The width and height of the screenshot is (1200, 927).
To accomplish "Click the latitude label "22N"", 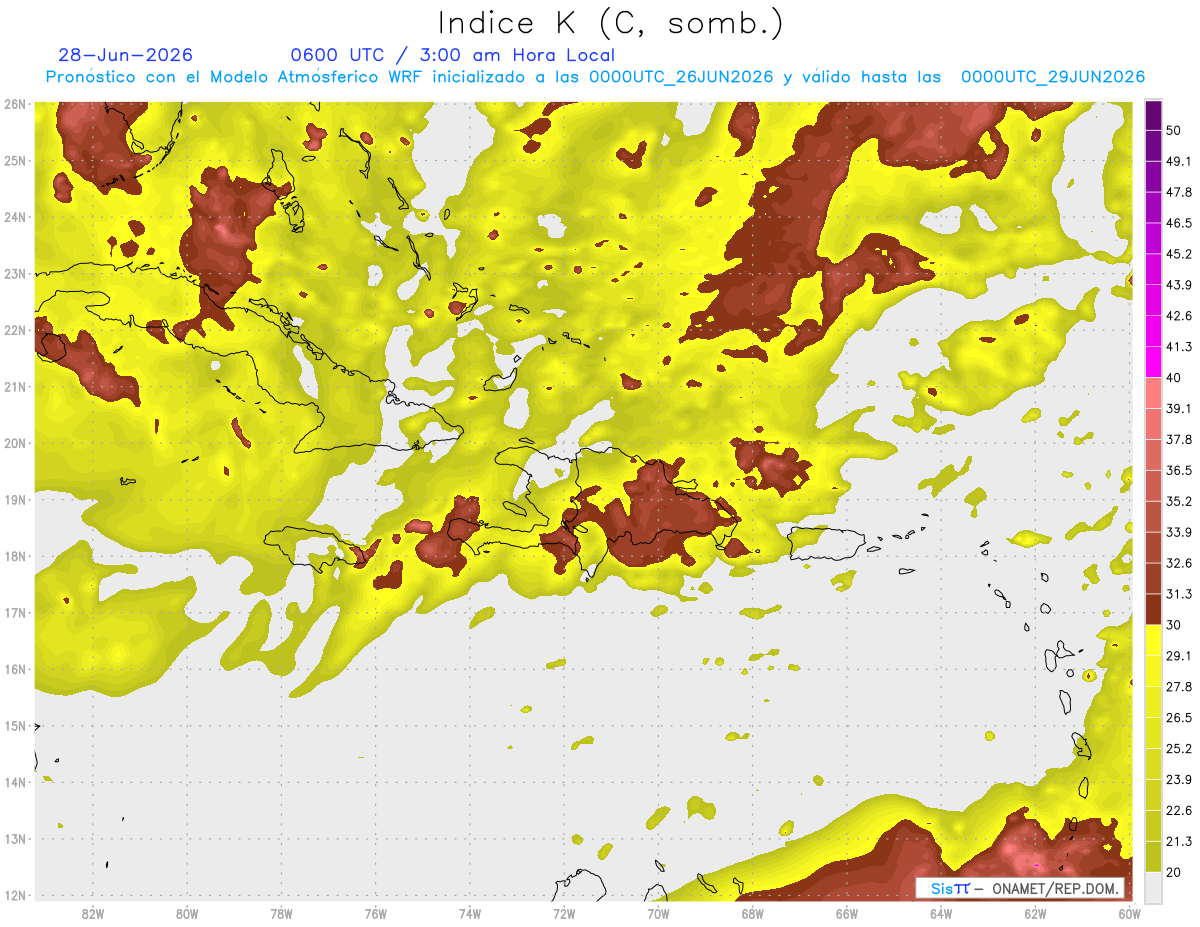I will [x=15, y=330].
